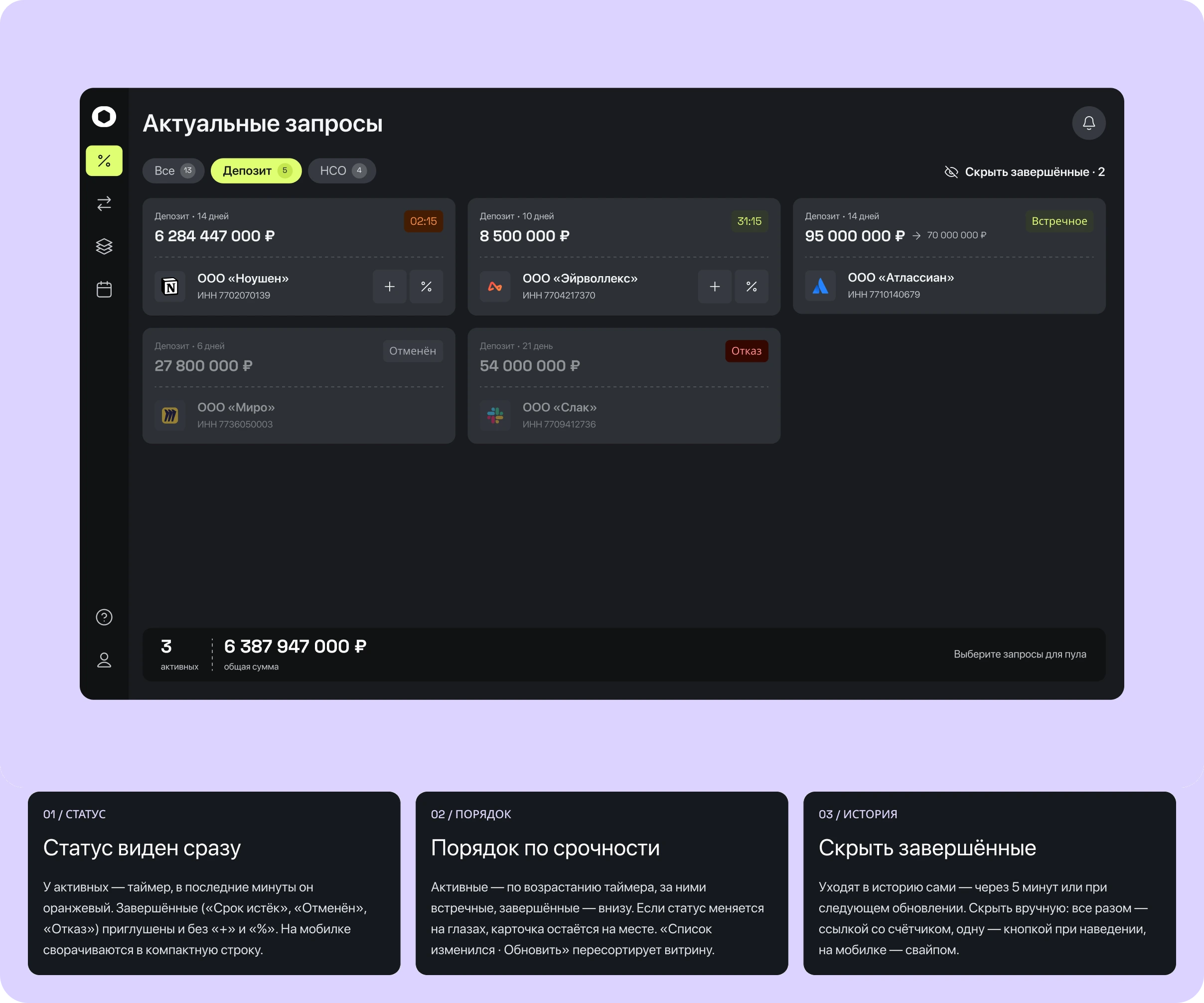Select the Депозит filter tab
This screenshot has height=1003, width=1204.
[x=256, y=171]
